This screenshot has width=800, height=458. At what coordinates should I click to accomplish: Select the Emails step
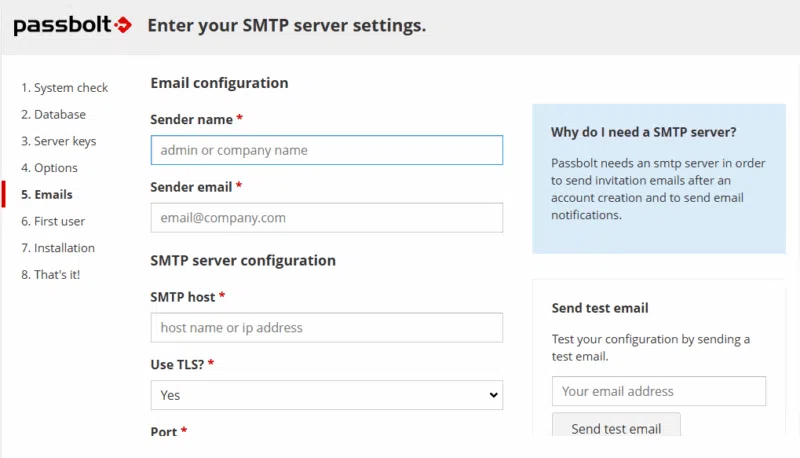(x=47, y=194)
